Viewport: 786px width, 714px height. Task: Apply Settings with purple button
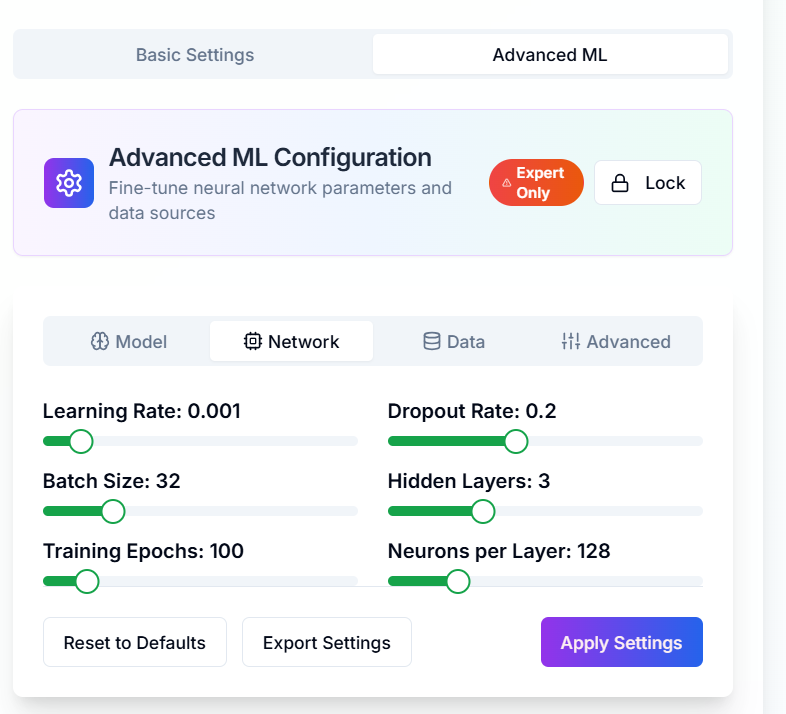tap(622, 642)
